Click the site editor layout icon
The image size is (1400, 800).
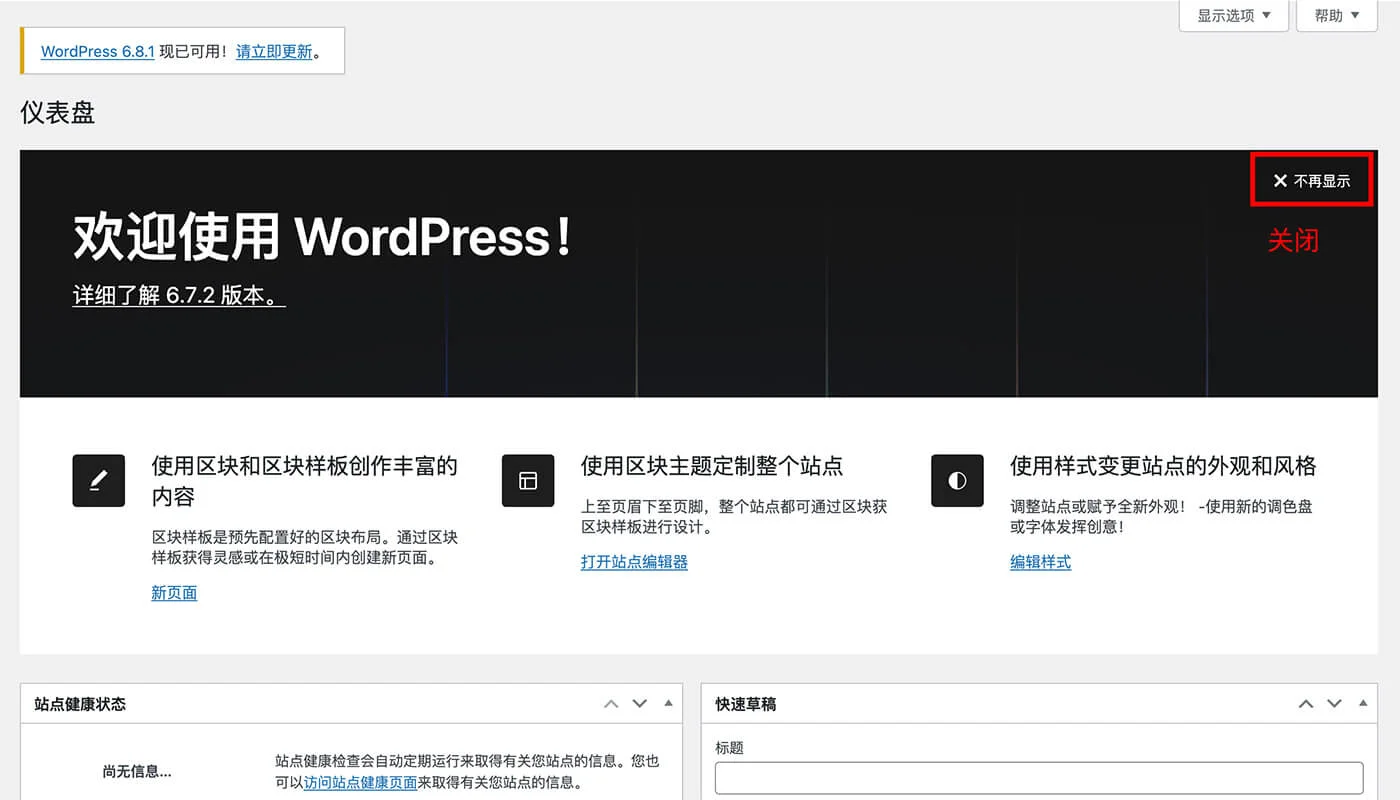pos(527,480)
